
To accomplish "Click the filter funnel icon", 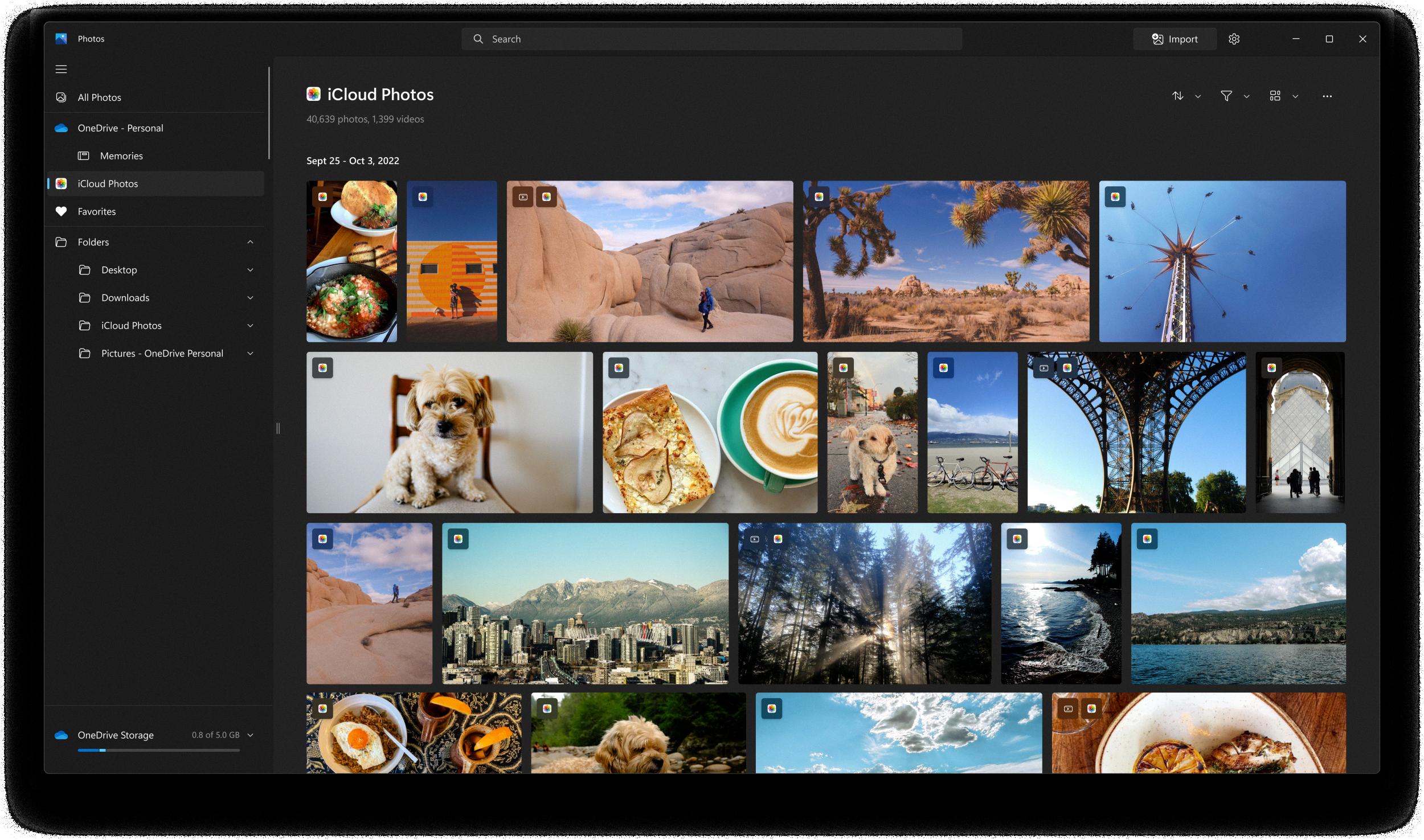I will point(1226,96).
